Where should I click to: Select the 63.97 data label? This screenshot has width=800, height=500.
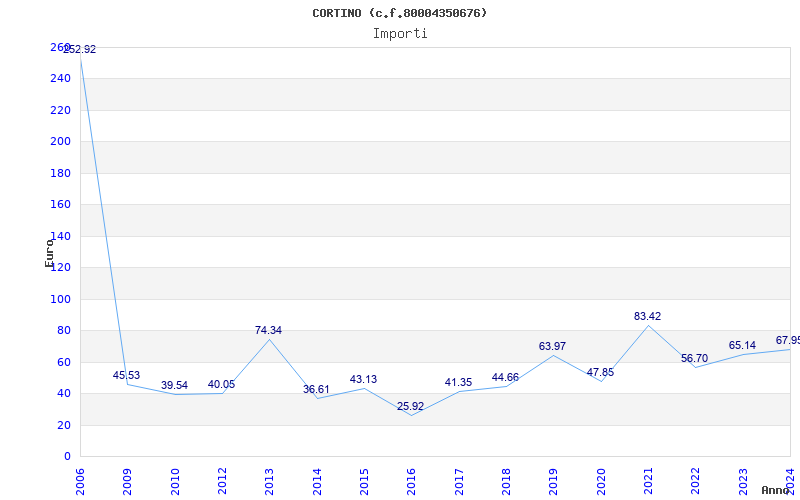552,347
